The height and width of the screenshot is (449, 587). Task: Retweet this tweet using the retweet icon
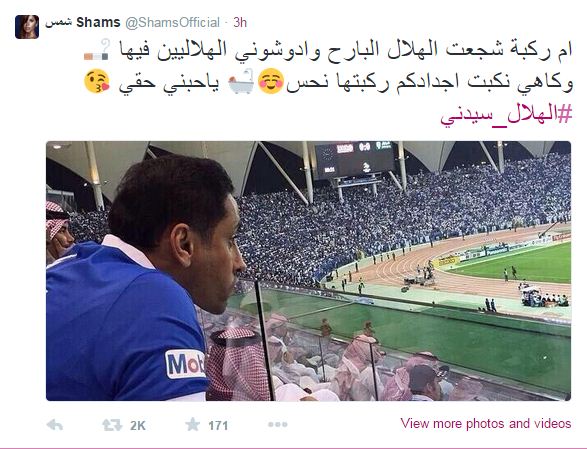click(x=112, y=425)
